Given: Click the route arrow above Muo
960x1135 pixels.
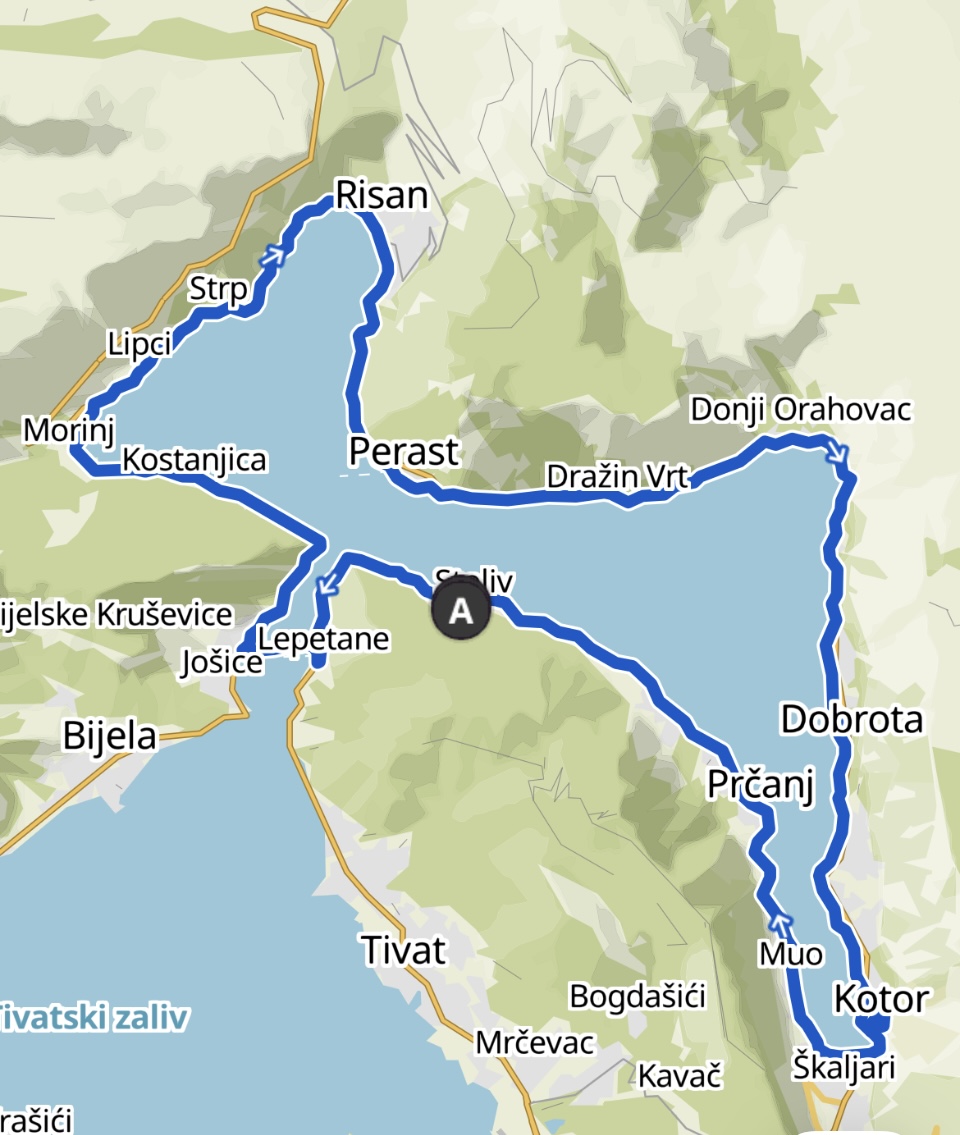Looking at the screenshot, I should coord(780,924).
